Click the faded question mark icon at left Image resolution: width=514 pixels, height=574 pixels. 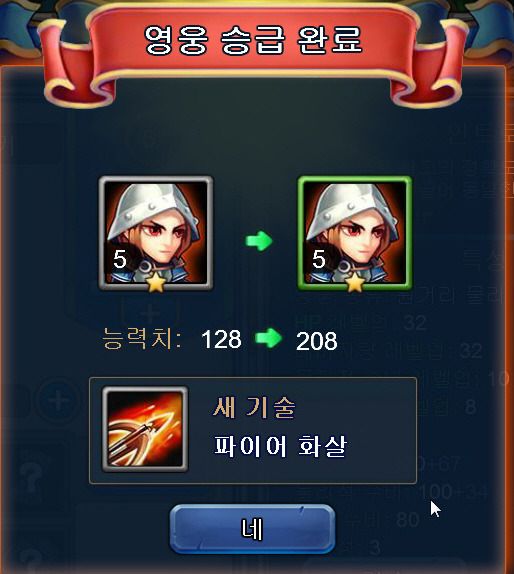31,478
